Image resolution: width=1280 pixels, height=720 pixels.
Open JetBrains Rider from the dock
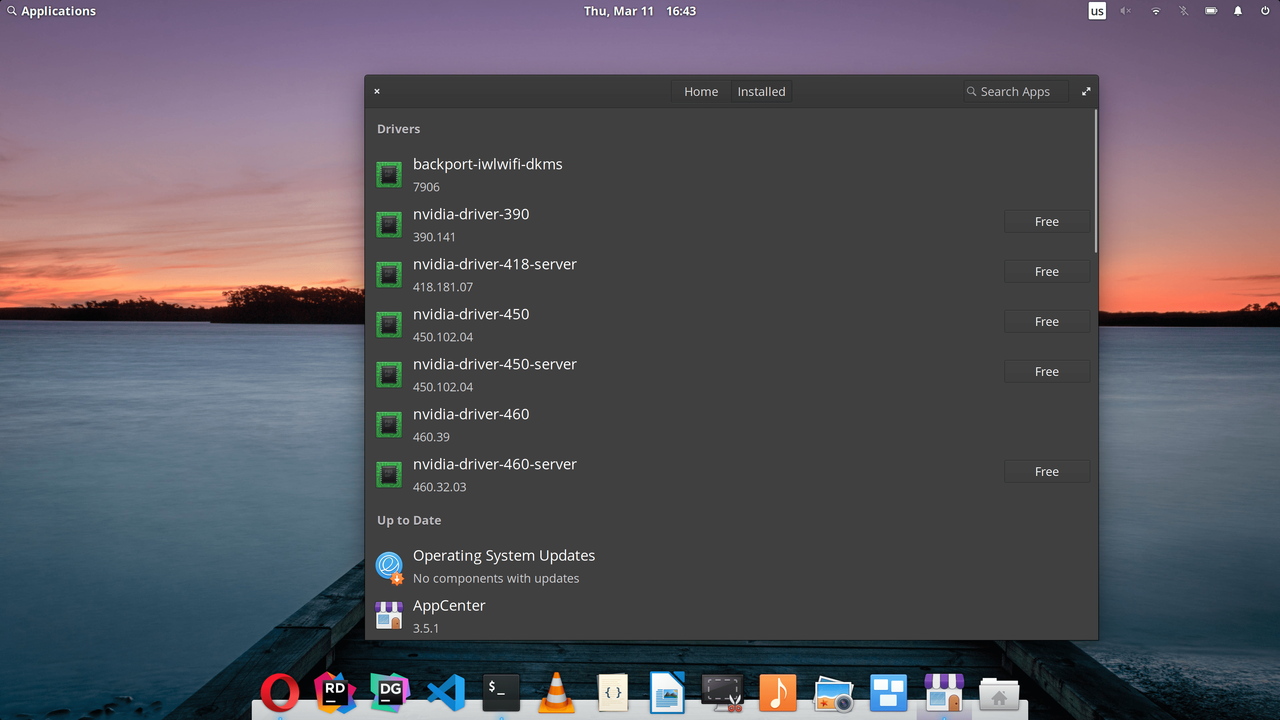tap(335, 692)
